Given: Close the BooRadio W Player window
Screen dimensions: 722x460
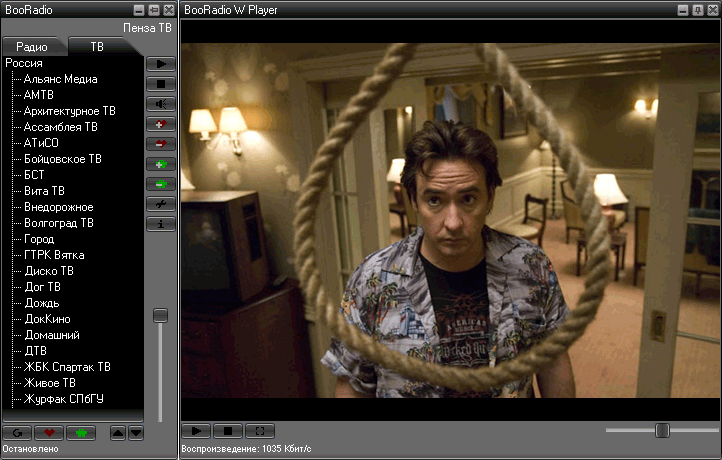Looking at the screenshot, I should pyautogui.click(x=713, y=10).
